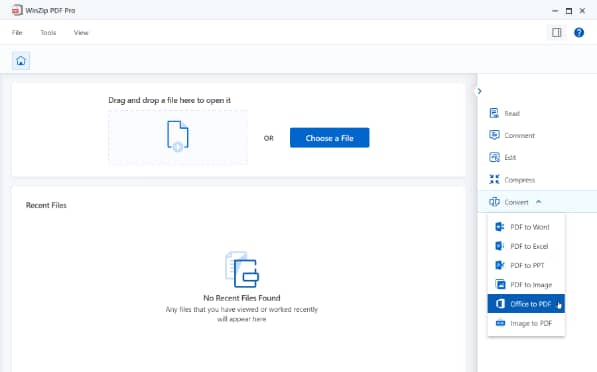Click the 'Office to PDF' label
The width and height of the screenshot is (597, 372).
(531, 304)
